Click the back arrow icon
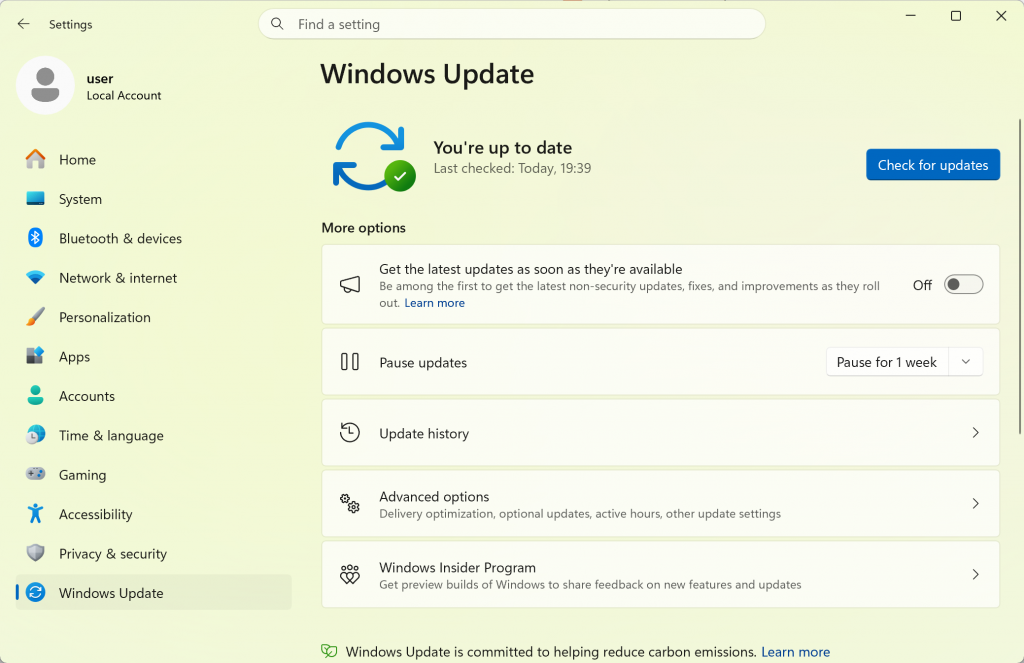1024x663 pixels. coord(24,24)
